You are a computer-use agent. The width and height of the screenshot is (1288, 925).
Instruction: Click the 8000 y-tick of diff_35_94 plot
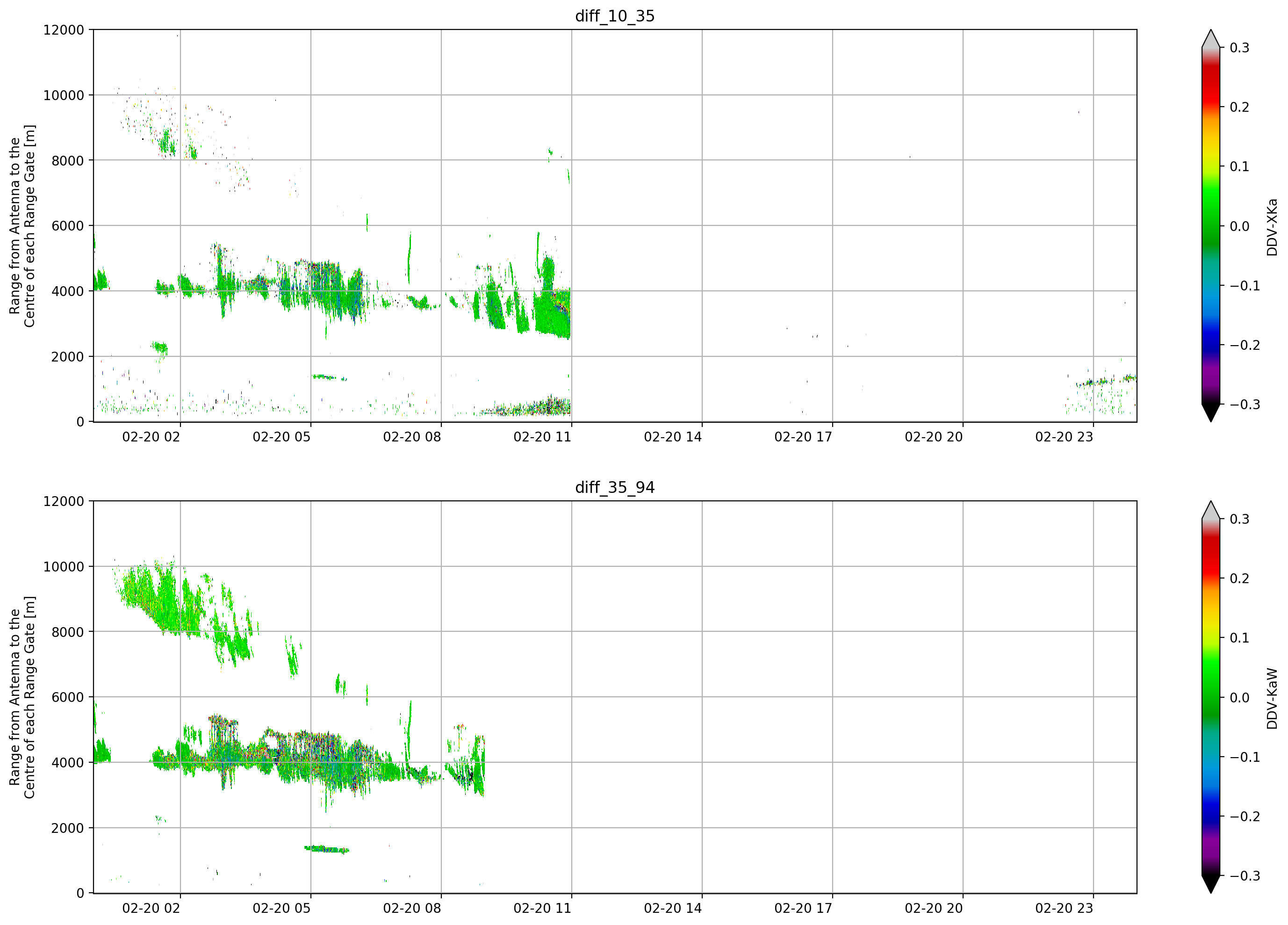tap(68, 632)
